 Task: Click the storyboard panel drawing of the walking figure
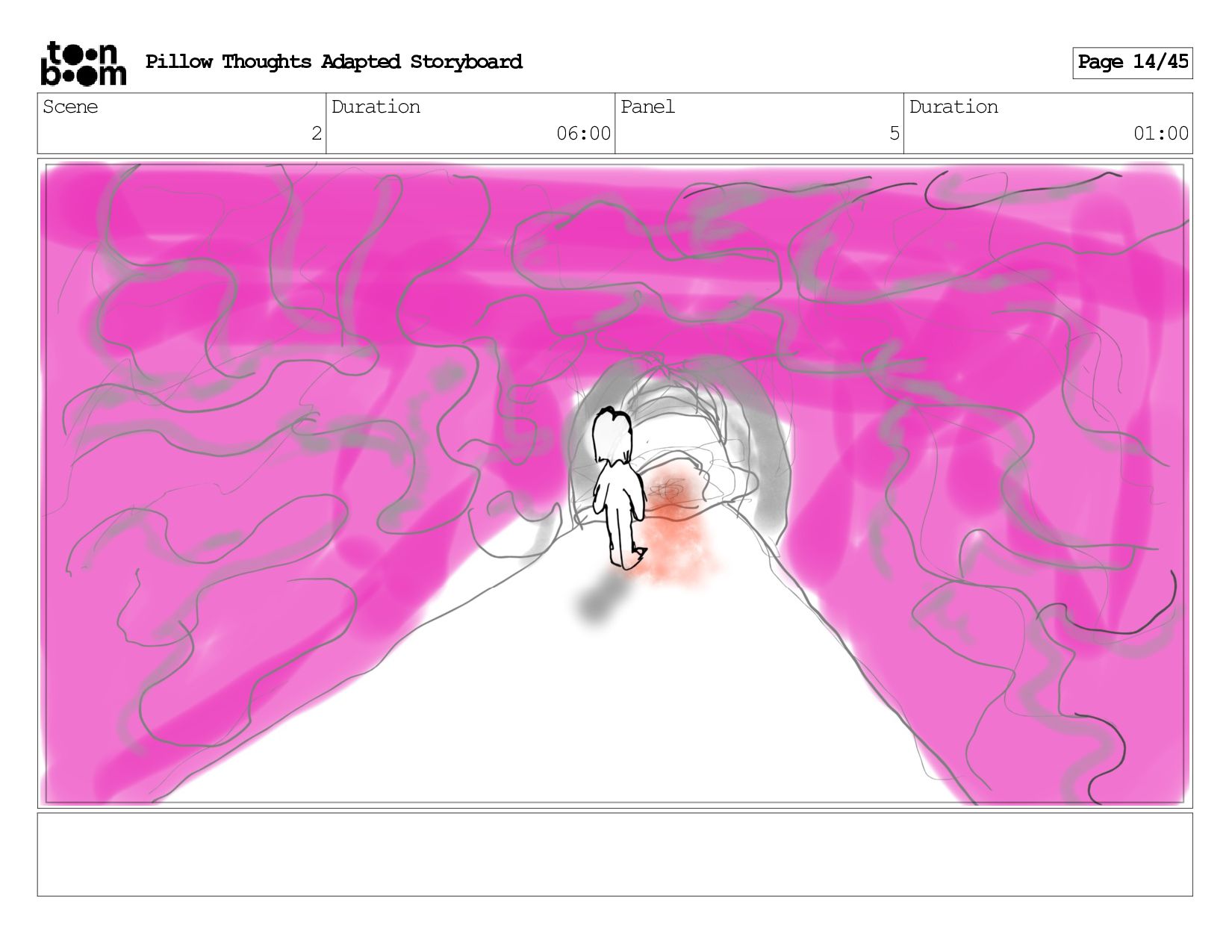615,483
